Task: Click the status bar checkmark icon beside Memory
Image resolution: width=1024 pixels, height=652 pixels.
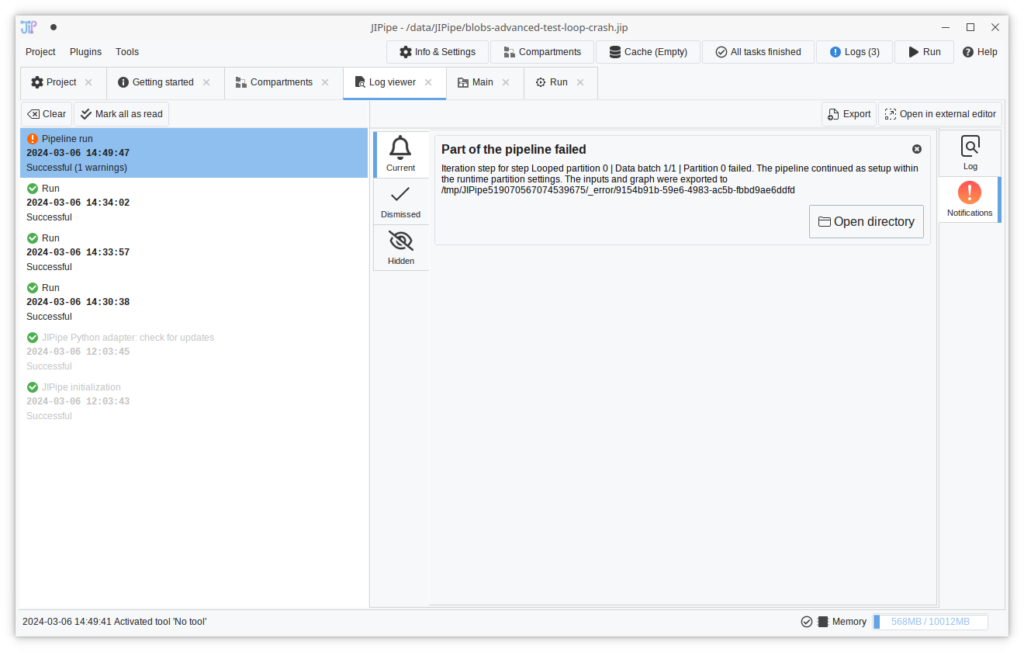Action: (x=806, y=622)
